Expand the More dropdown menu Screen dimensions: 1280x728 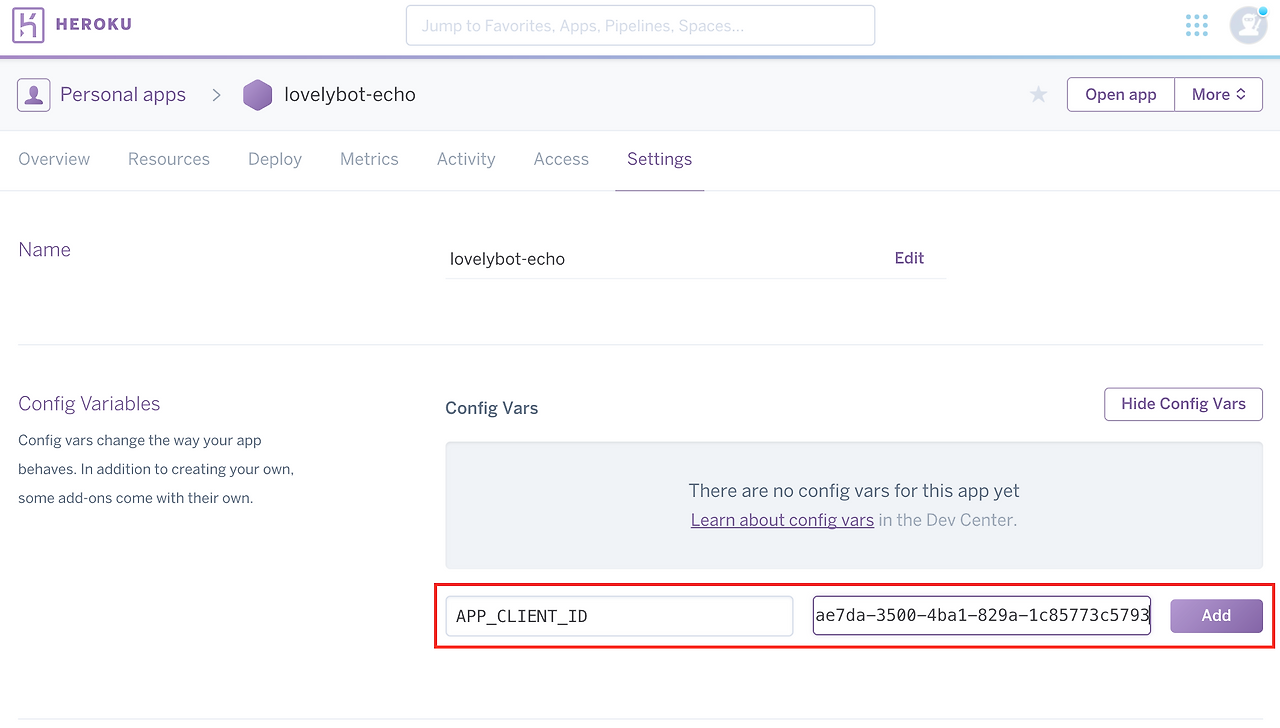click(1218, 95)
